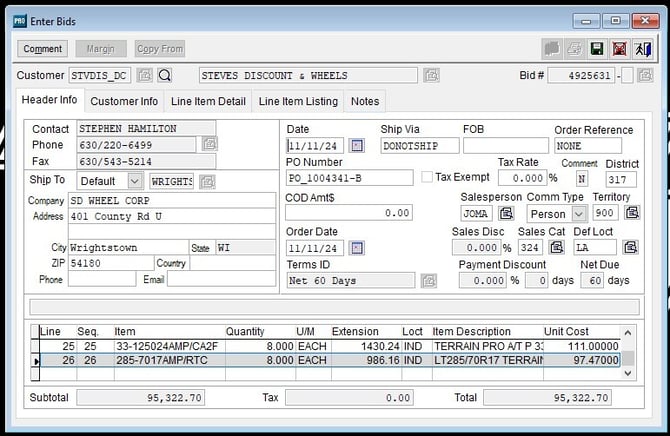The image size is (670, 436).
Task: Open the Comm Type Person dropdown
Action: pos(579,213)
